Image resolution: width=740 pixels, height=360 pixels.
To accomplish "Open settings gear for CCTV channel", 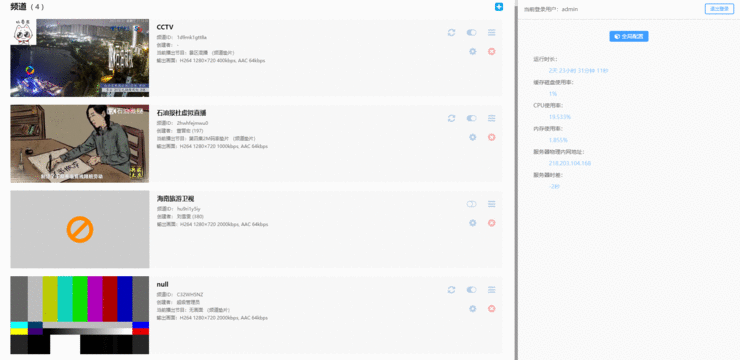I will 472,51.
